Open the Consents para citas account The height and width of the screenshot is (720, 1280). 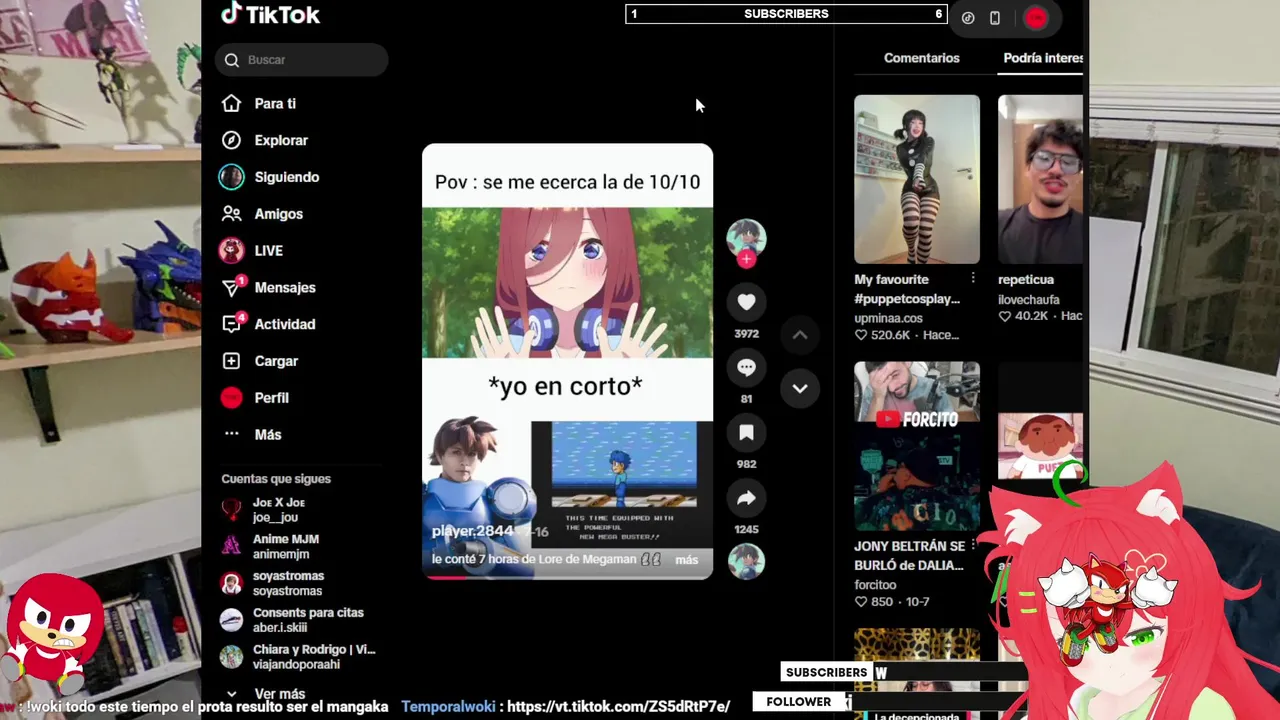298,620
